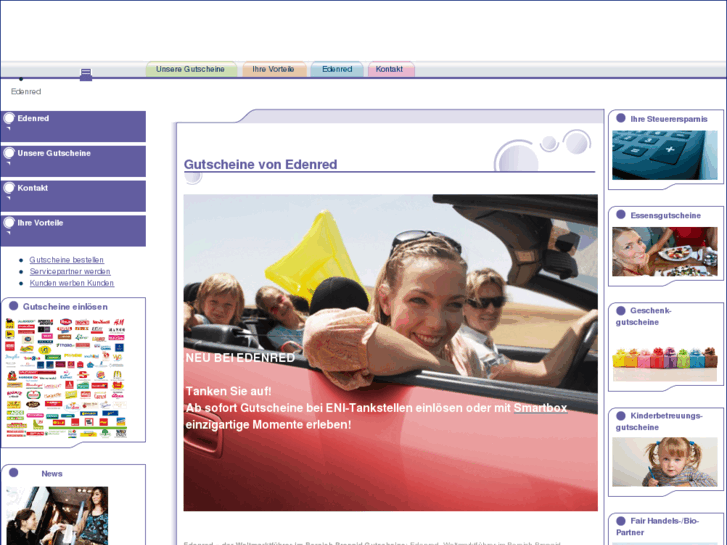Viewport: 727px width, 545px height.
Task: Open the News shopping photo
Action: 57,515
